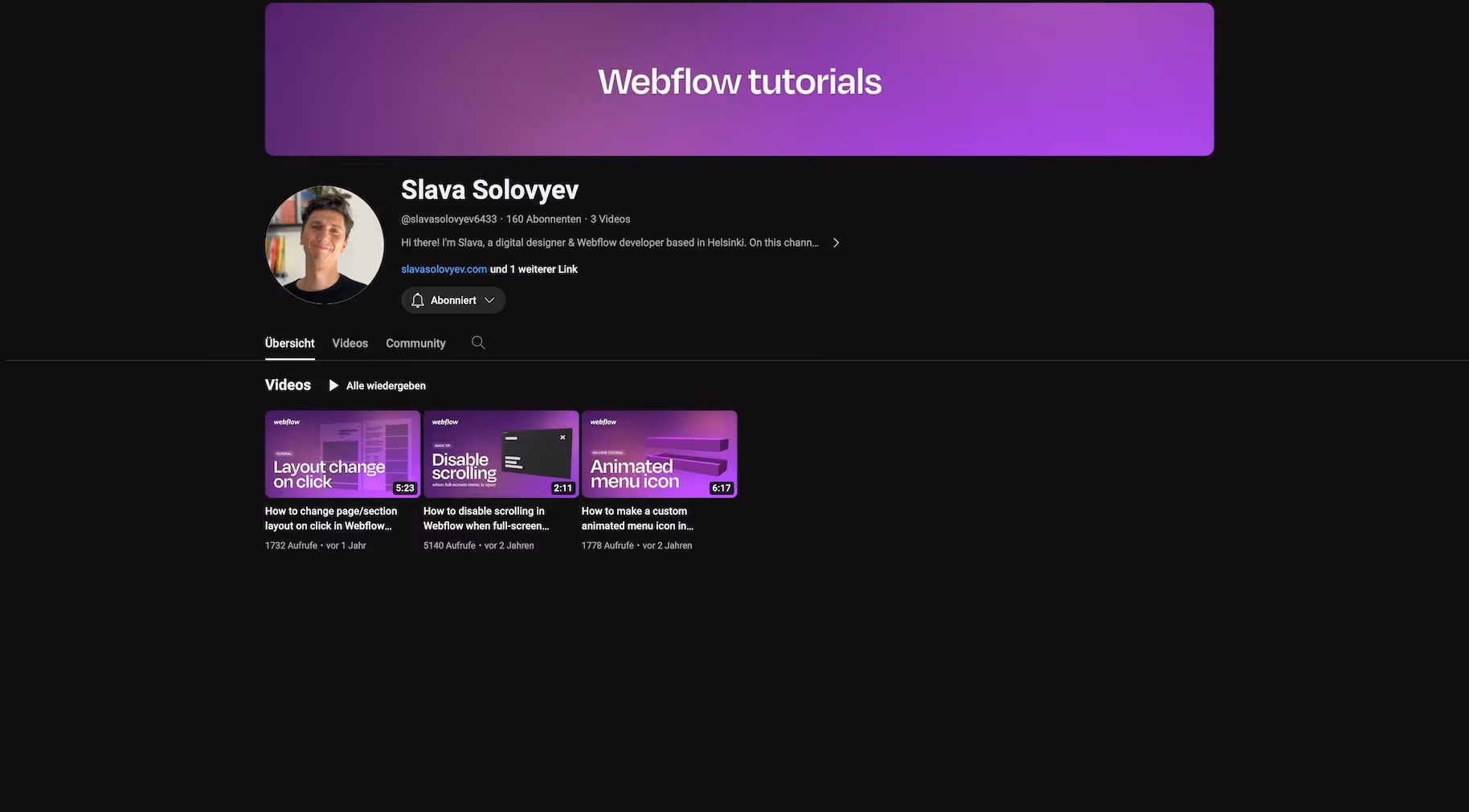Click '160 Abonnenten' subscriber count
This screenshot has width=1469, height=812.
coord(543,219)
